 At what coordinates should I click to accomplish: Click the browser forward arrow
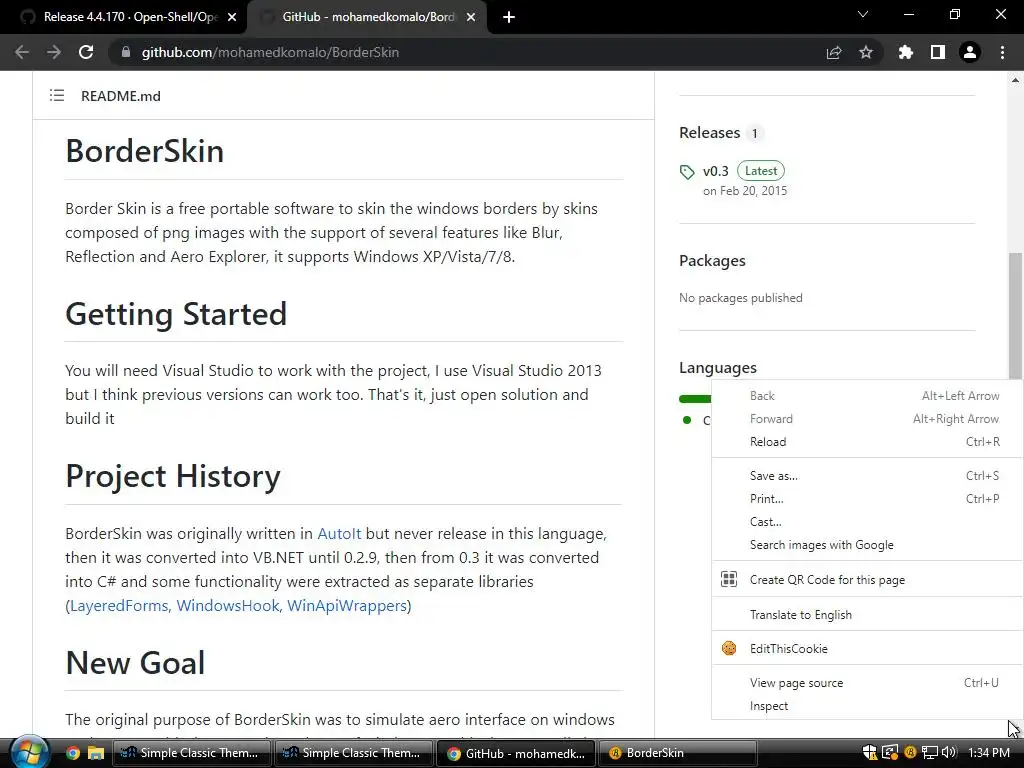(54, 52)
